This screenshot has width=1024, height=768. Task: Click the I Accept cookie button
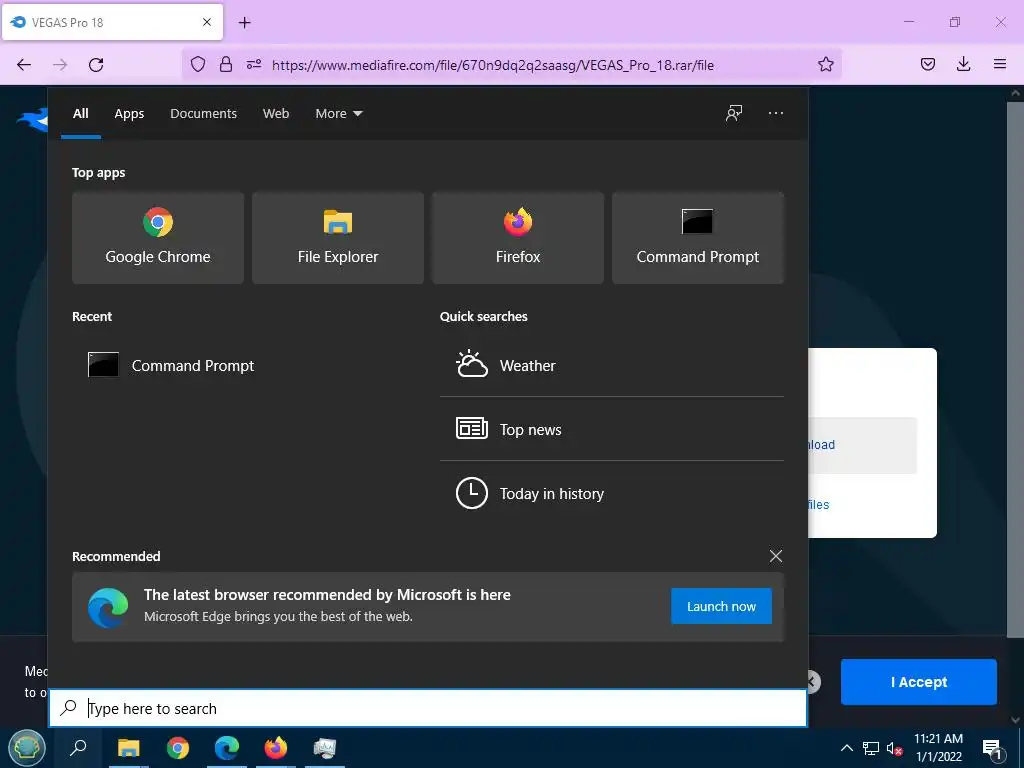click(918, 681)
